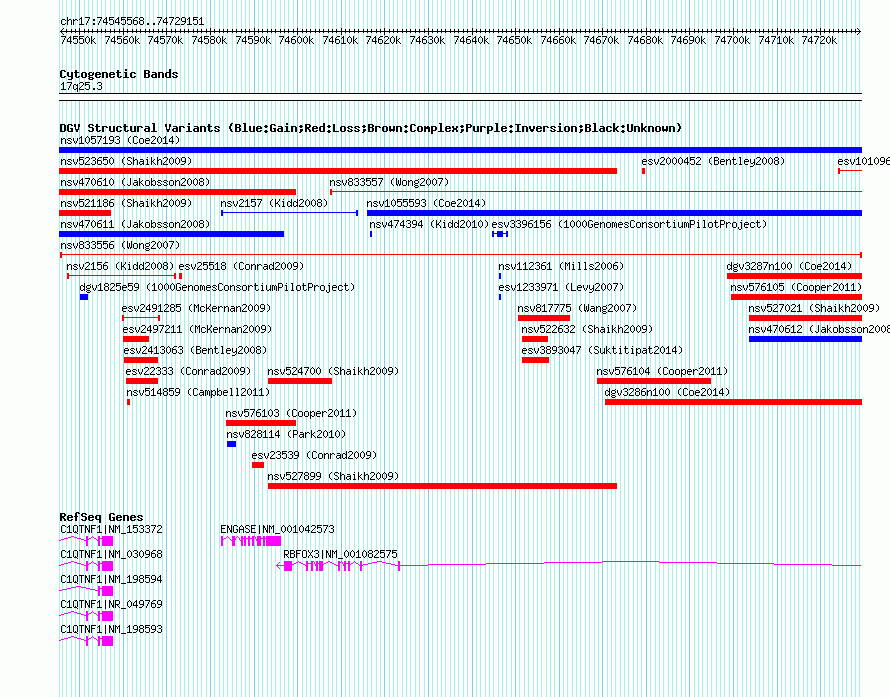The height and width of the screenshot is (697, 890).
Task: Click the ENGASE gene exon glyph
Action: (251, 541)
